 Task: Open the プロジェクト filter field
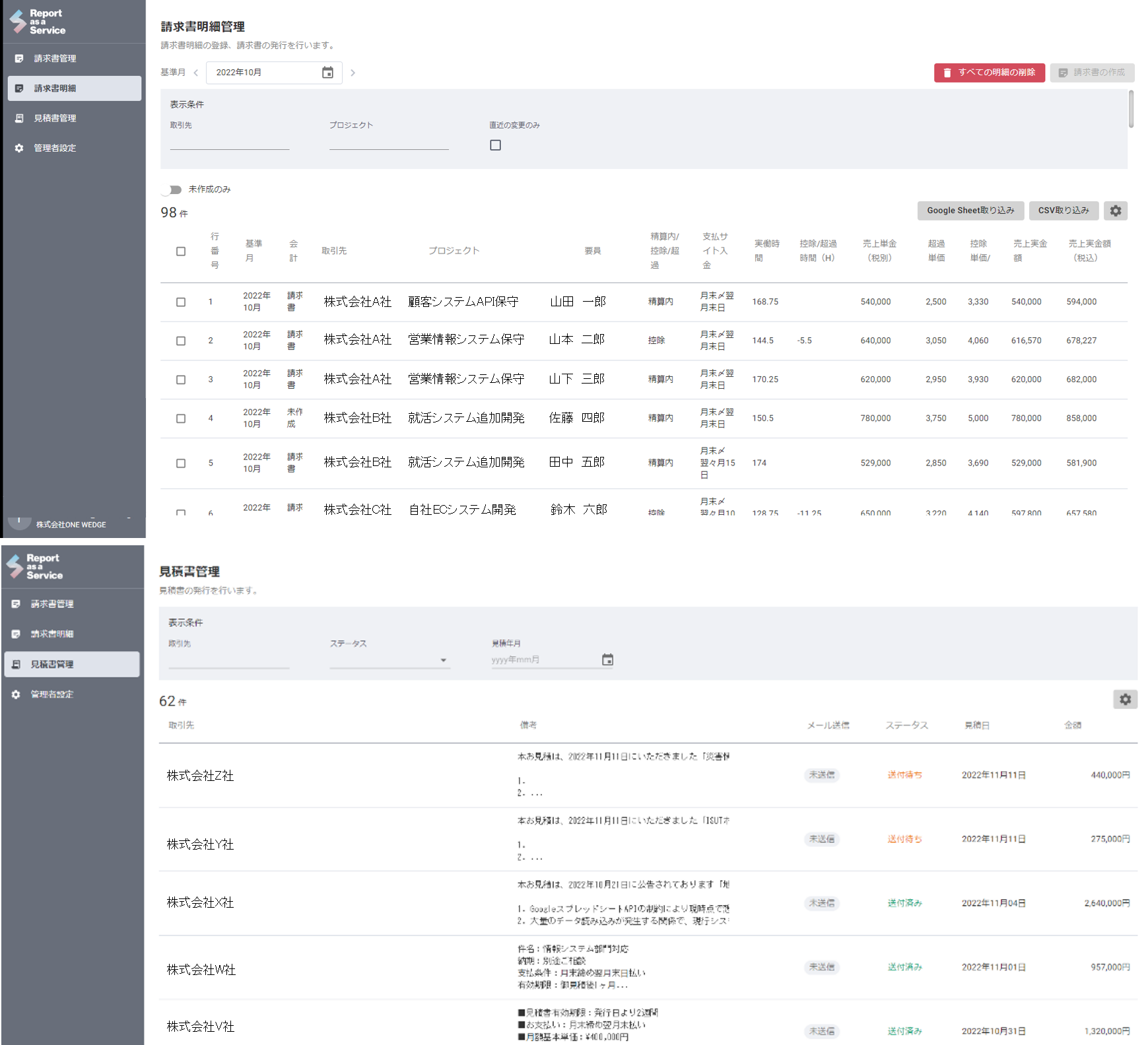click(388, 141)
